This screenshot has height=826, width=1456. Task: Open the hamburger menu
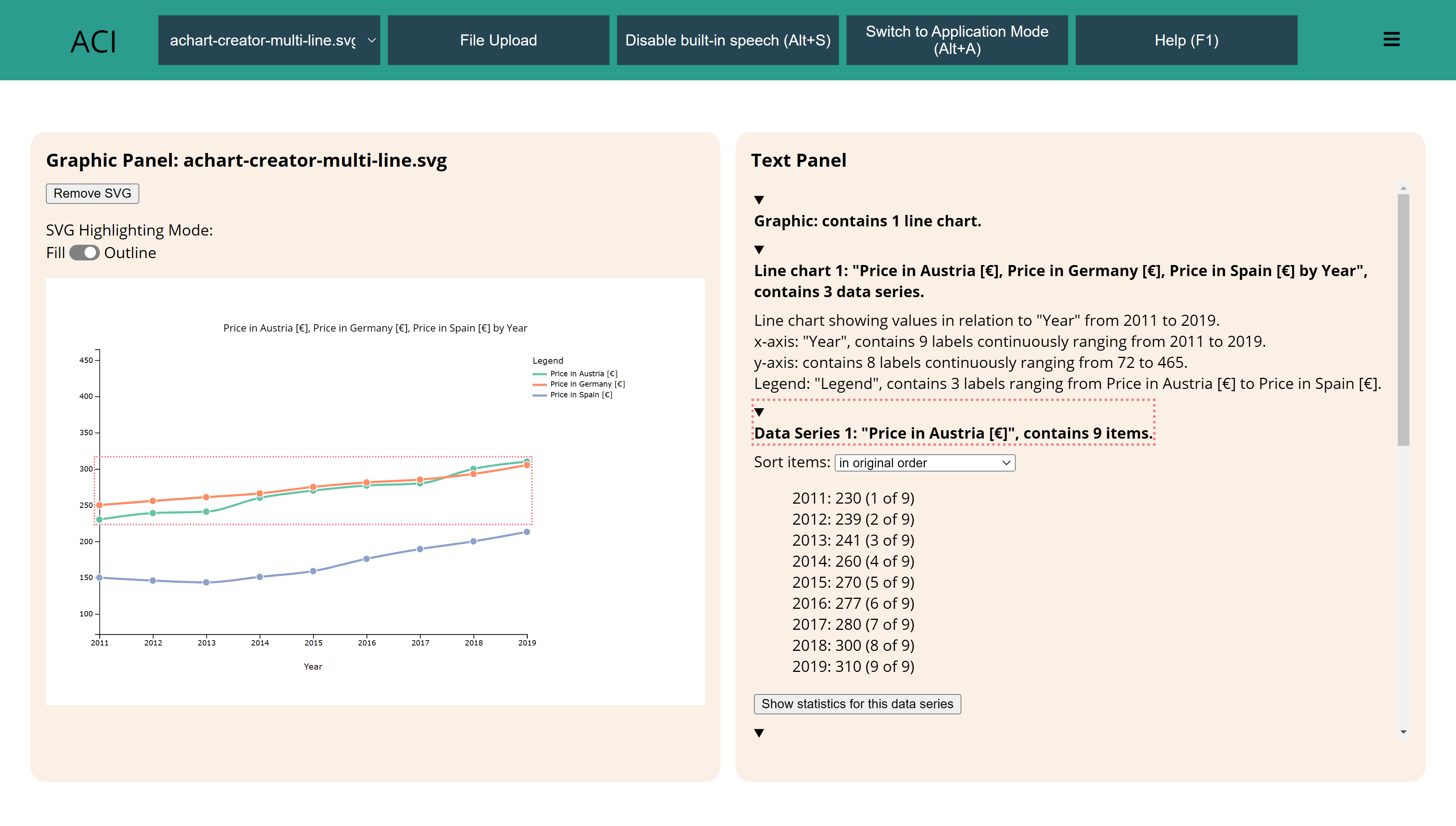click(1391, 39)
